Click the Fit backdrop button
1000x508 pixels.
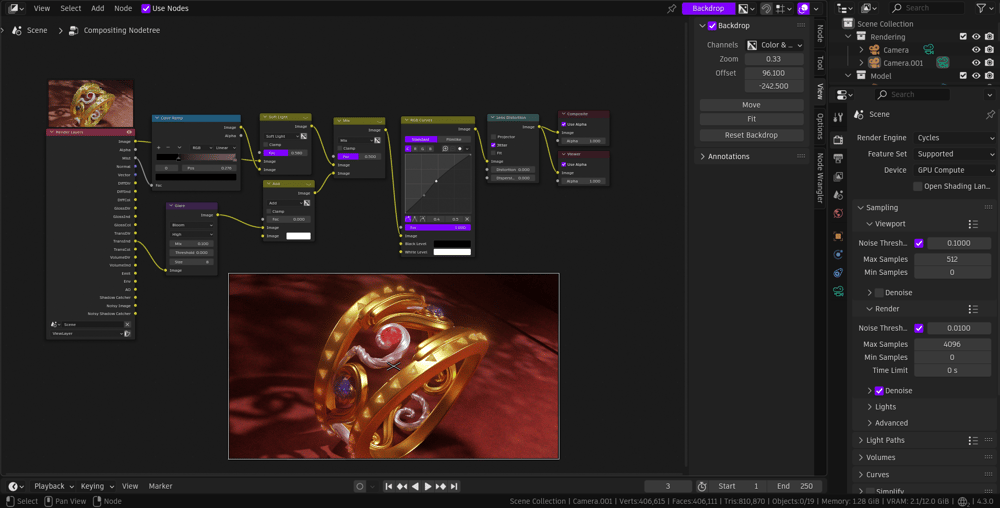[x=751, y=119]
